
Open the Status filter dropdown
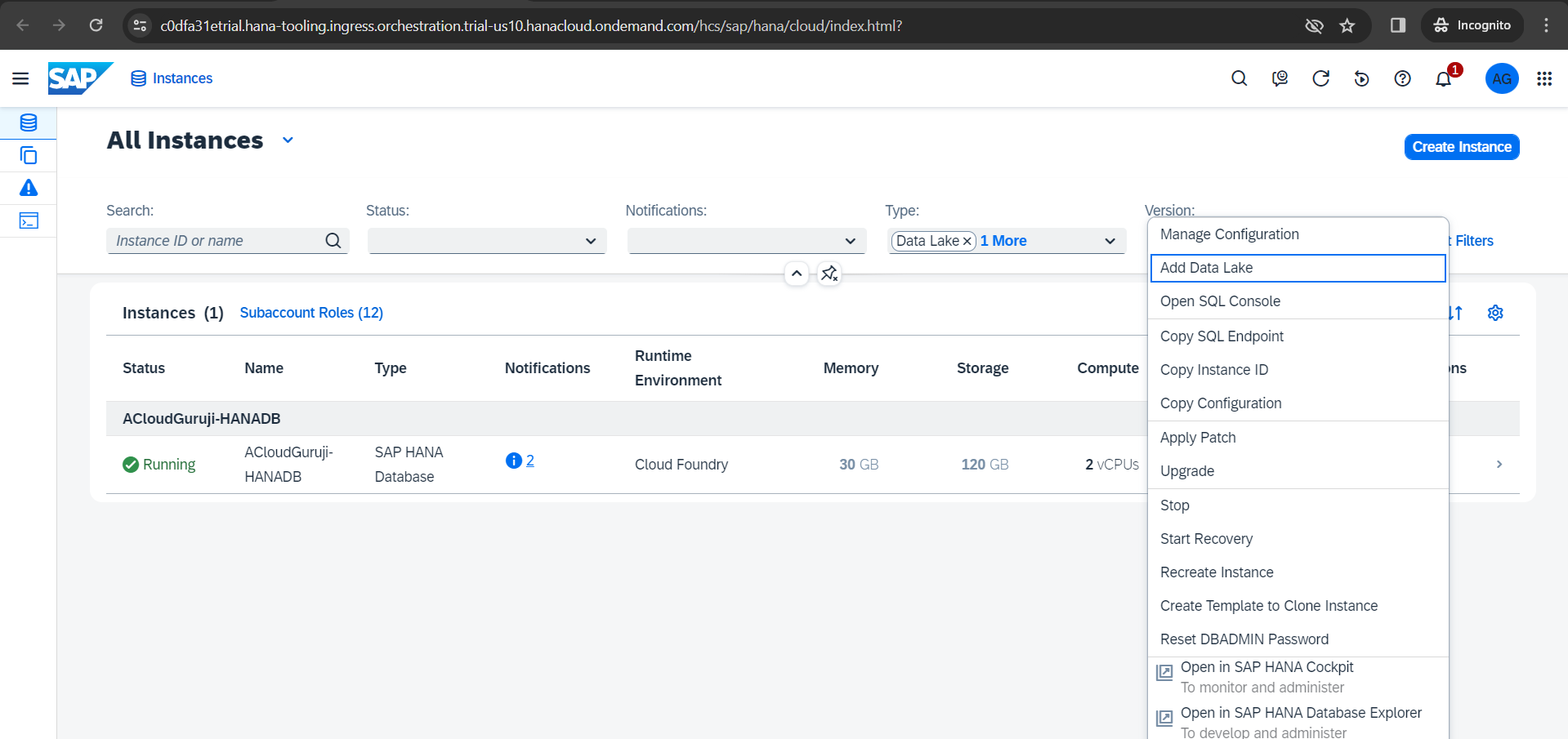[x=487, y=241]
